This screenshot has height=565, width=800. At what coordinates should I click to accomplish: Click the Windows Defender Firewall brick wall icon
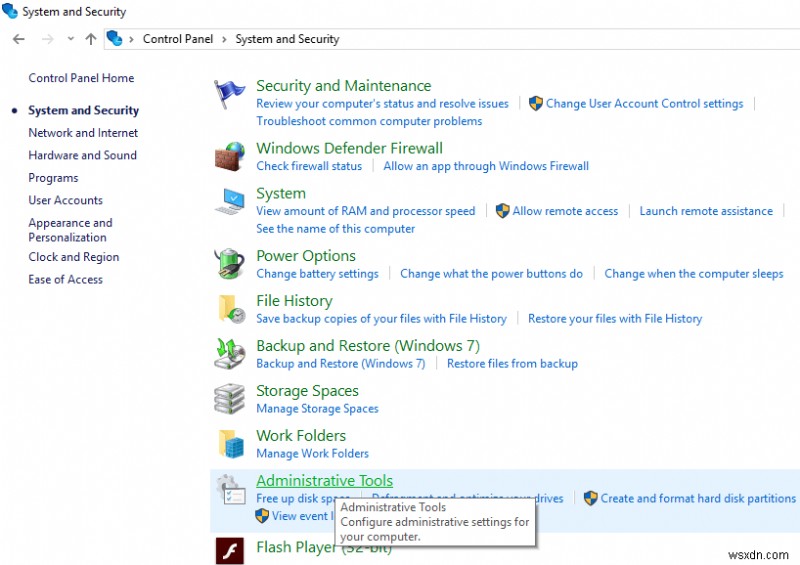tap(230, 156)
